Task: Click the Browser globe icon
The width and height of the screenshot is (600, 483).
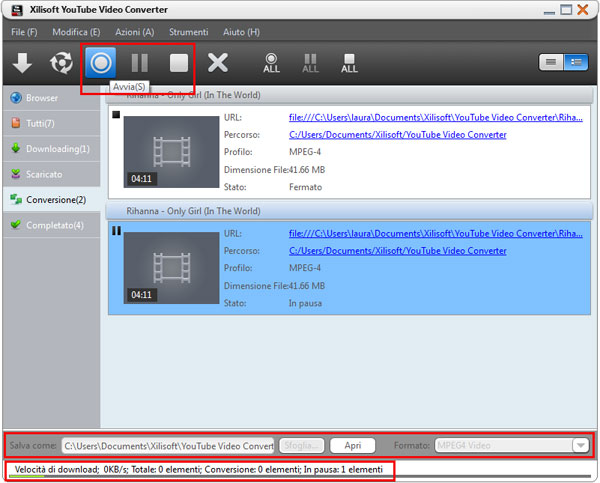Action: click(x=16, y=98)
